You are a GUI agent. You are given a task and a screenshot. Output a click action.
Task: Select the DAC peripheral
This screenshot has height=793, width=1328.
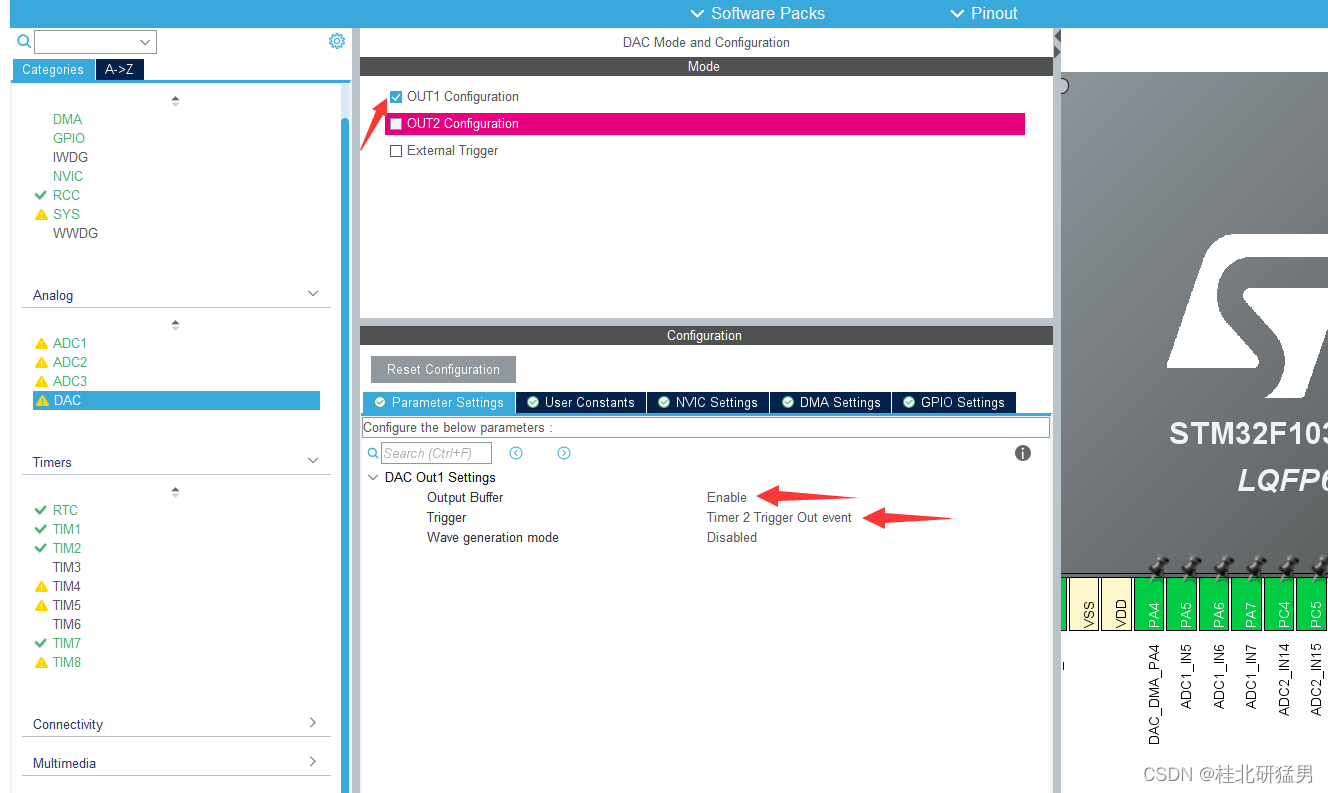tap(176, 400)
